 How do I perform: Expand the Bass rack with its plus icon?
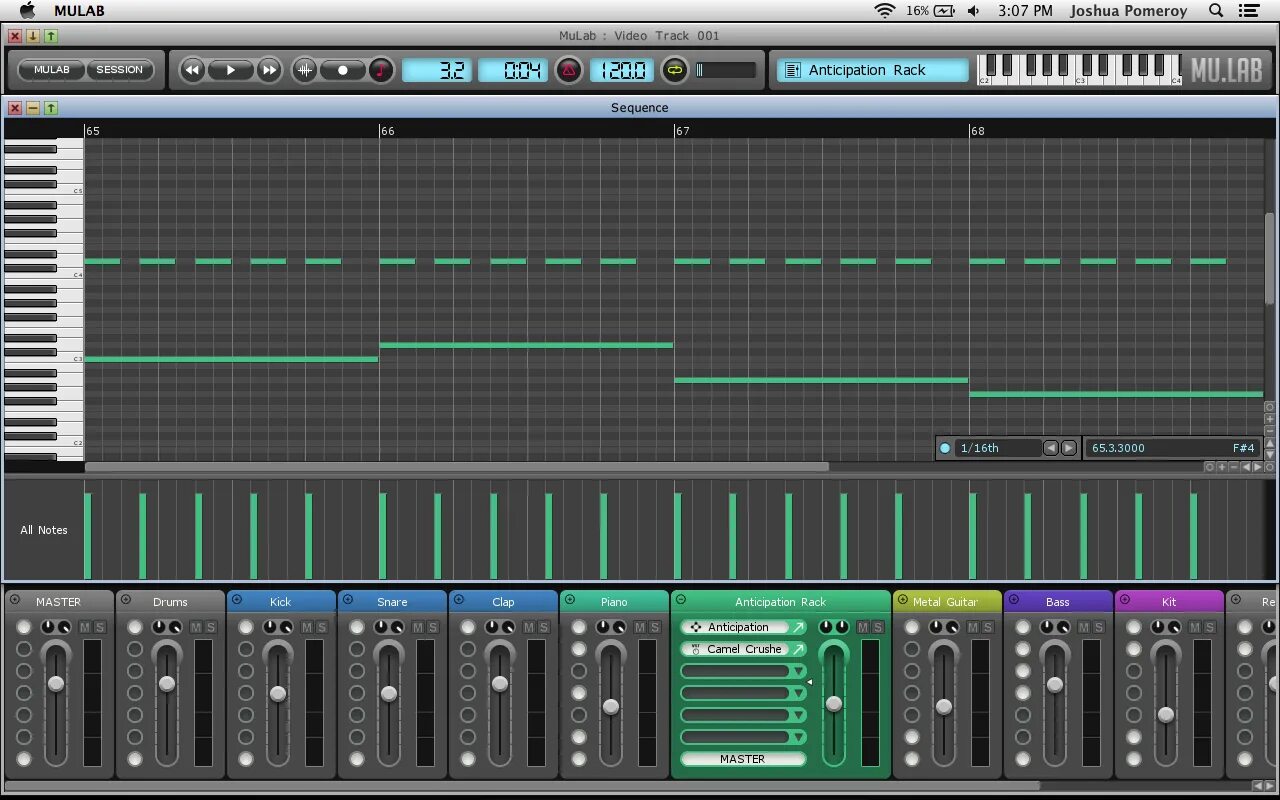(x=1014, y=600)
